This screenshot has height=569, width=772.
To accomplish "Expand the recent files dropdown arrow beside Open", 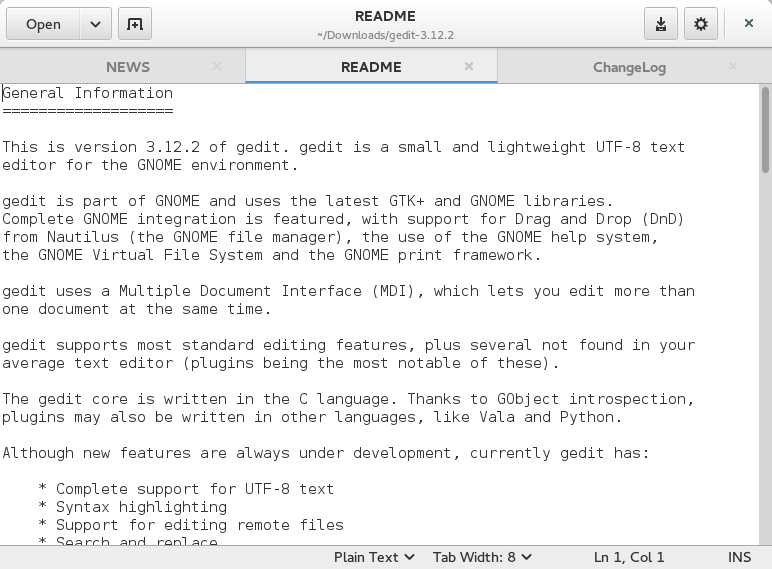I will (x=96, y=24).
